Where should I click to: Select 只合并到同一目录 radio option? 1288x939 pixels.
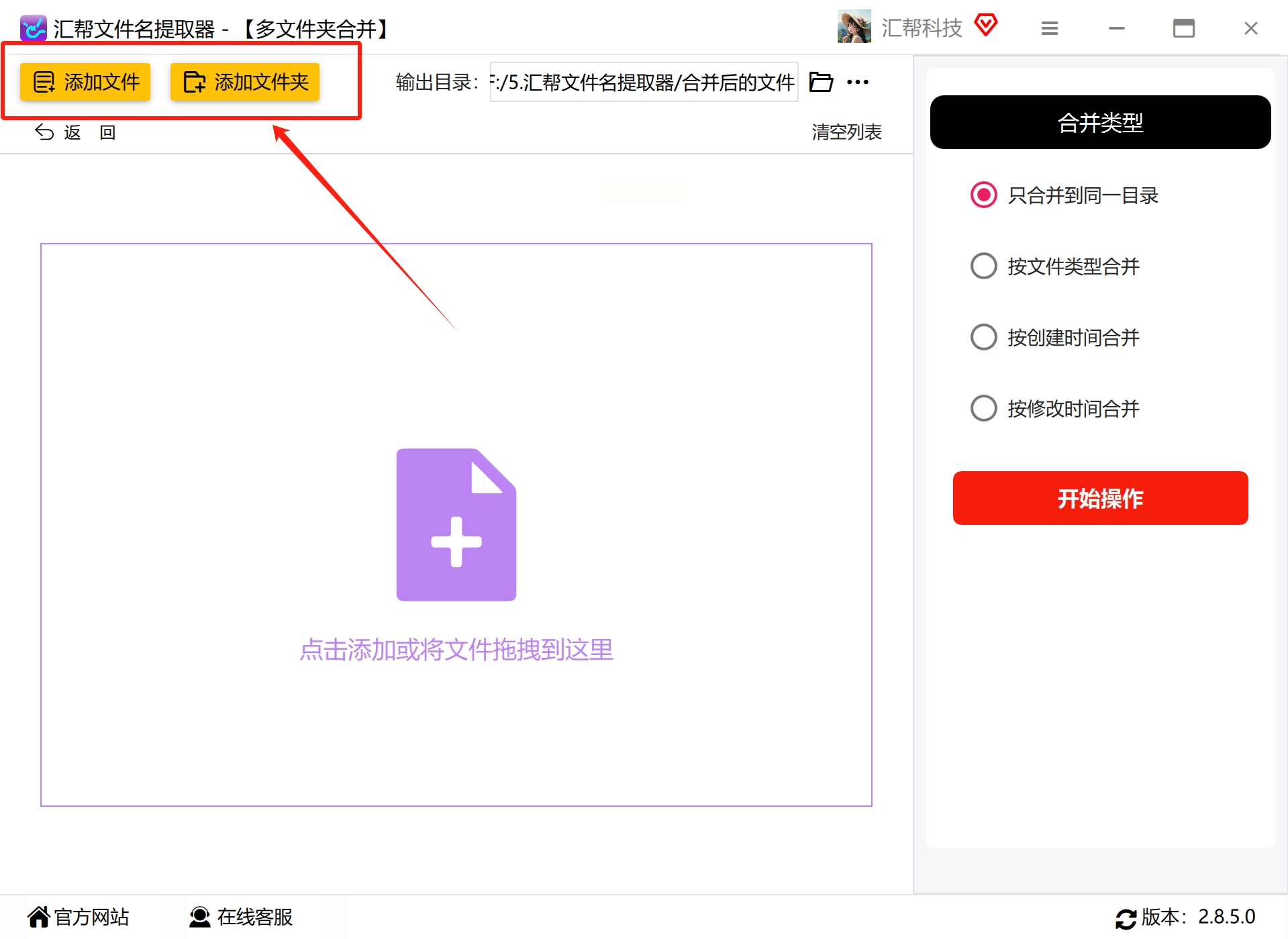[983, 195]
